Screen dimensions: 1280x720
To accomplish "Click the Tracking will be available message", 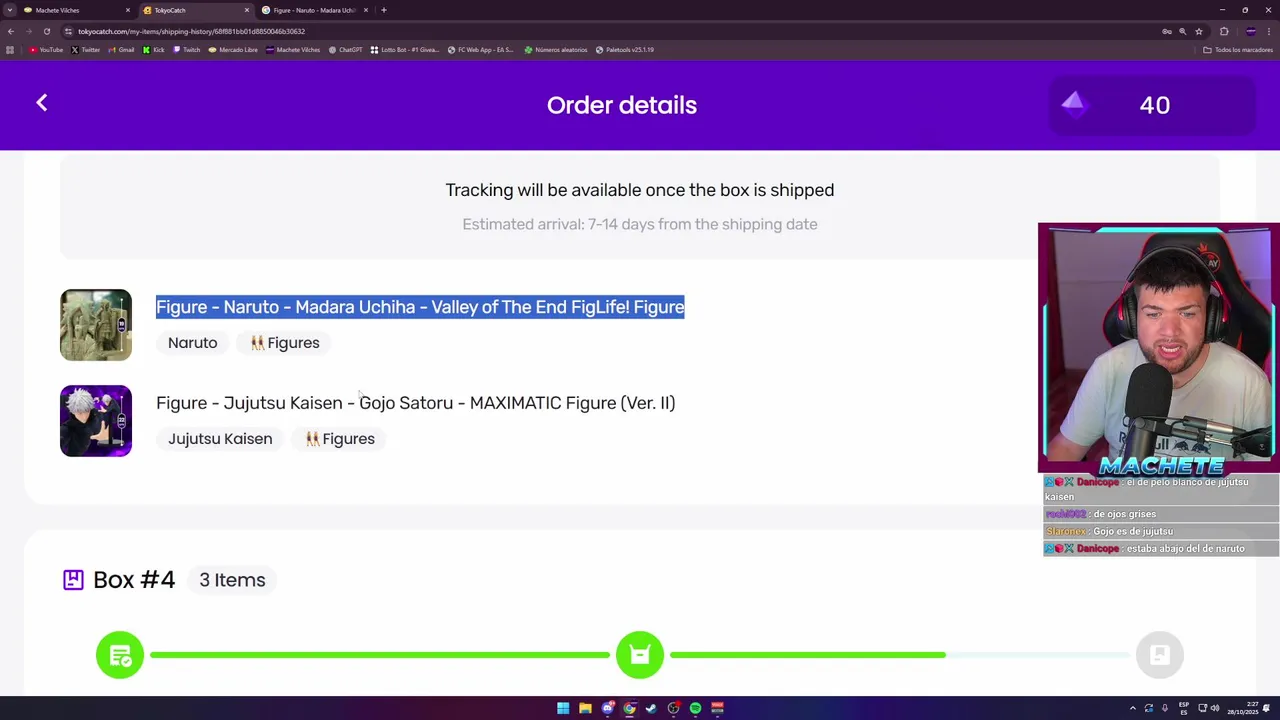I will tap(640, 190).
